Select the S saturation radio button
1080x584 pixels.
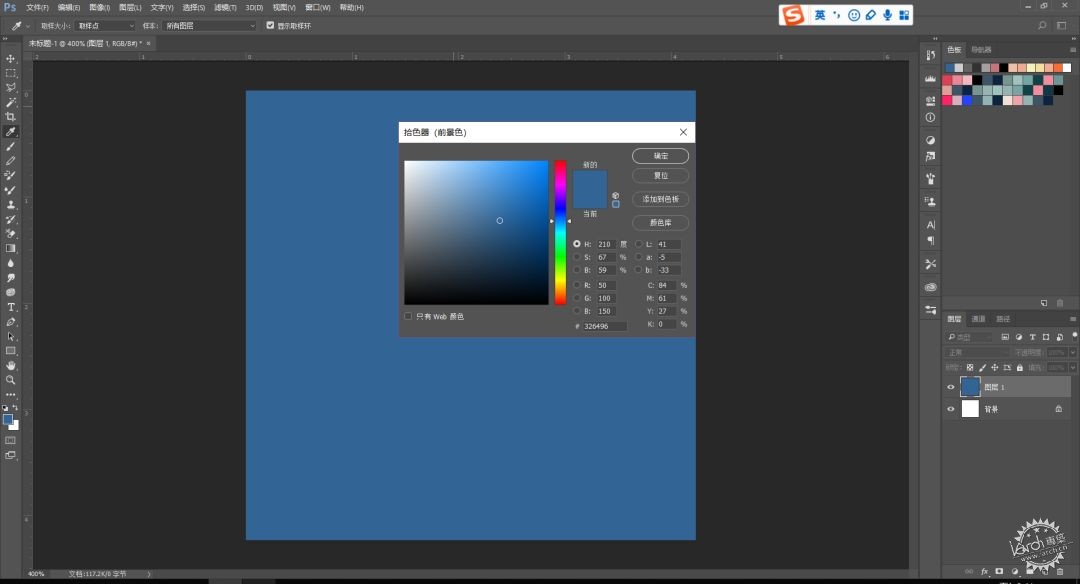click(577, 257)
